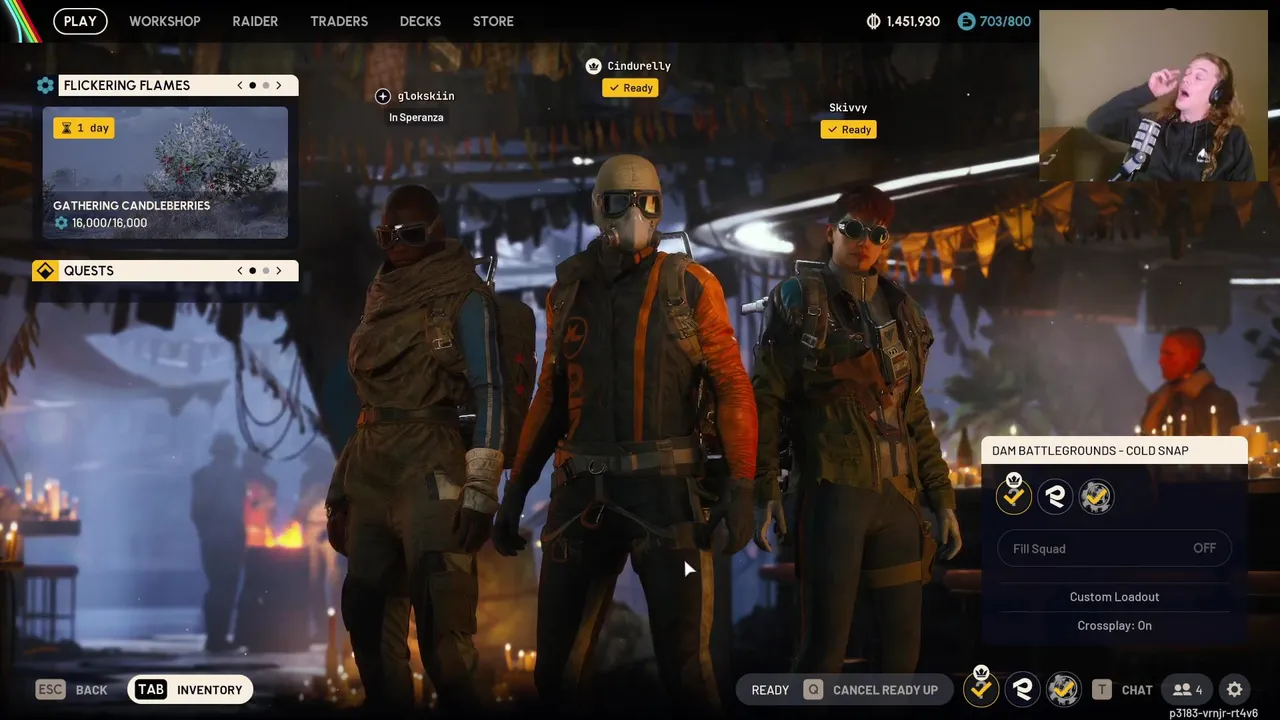Click the Dam Battlegrounds - Cold Snap header
Image resolution: width=1280 pixels, height=720 pixels.
click(1114, 451)
